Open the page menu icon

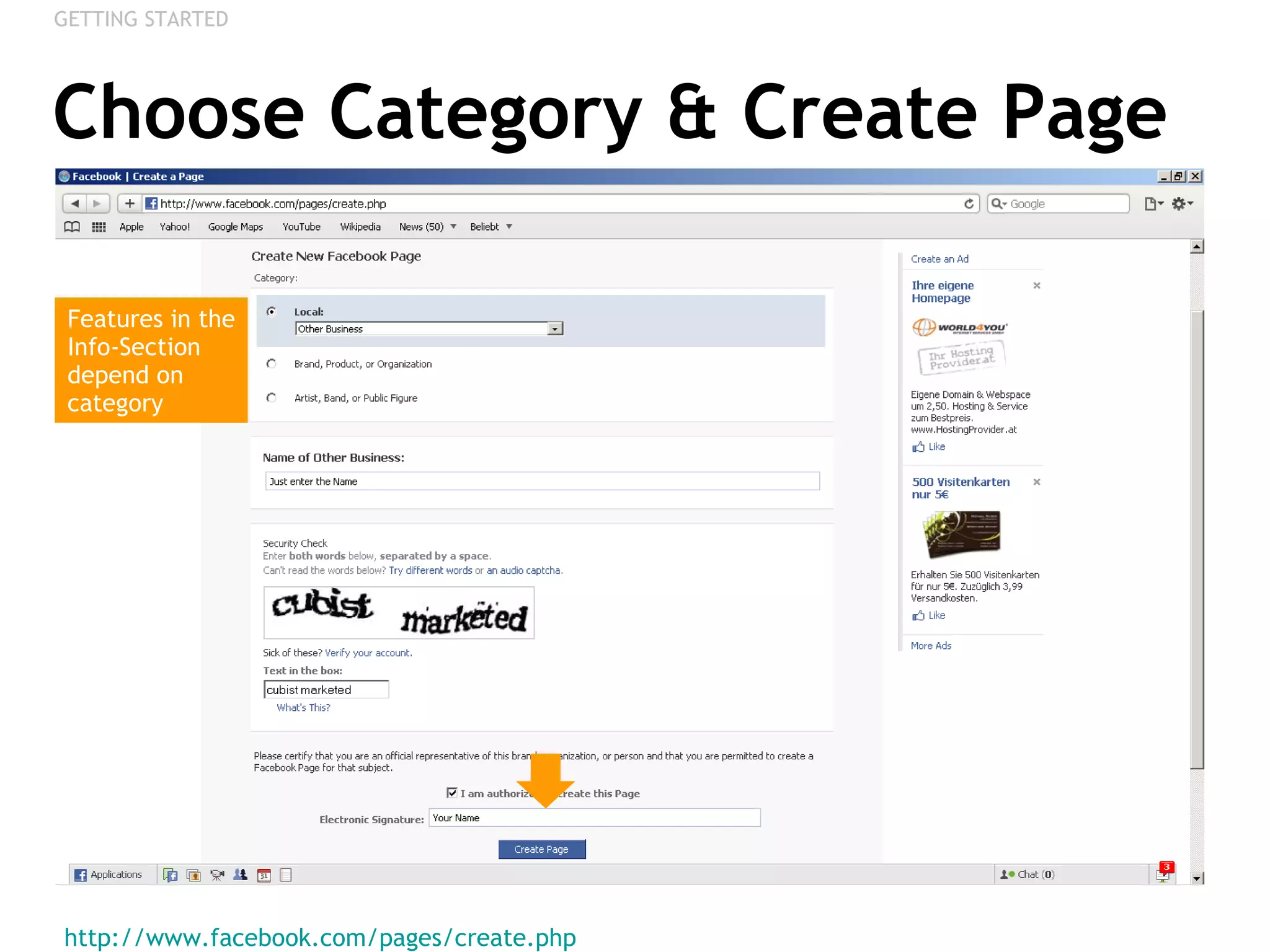click(x=1153, y=204)
